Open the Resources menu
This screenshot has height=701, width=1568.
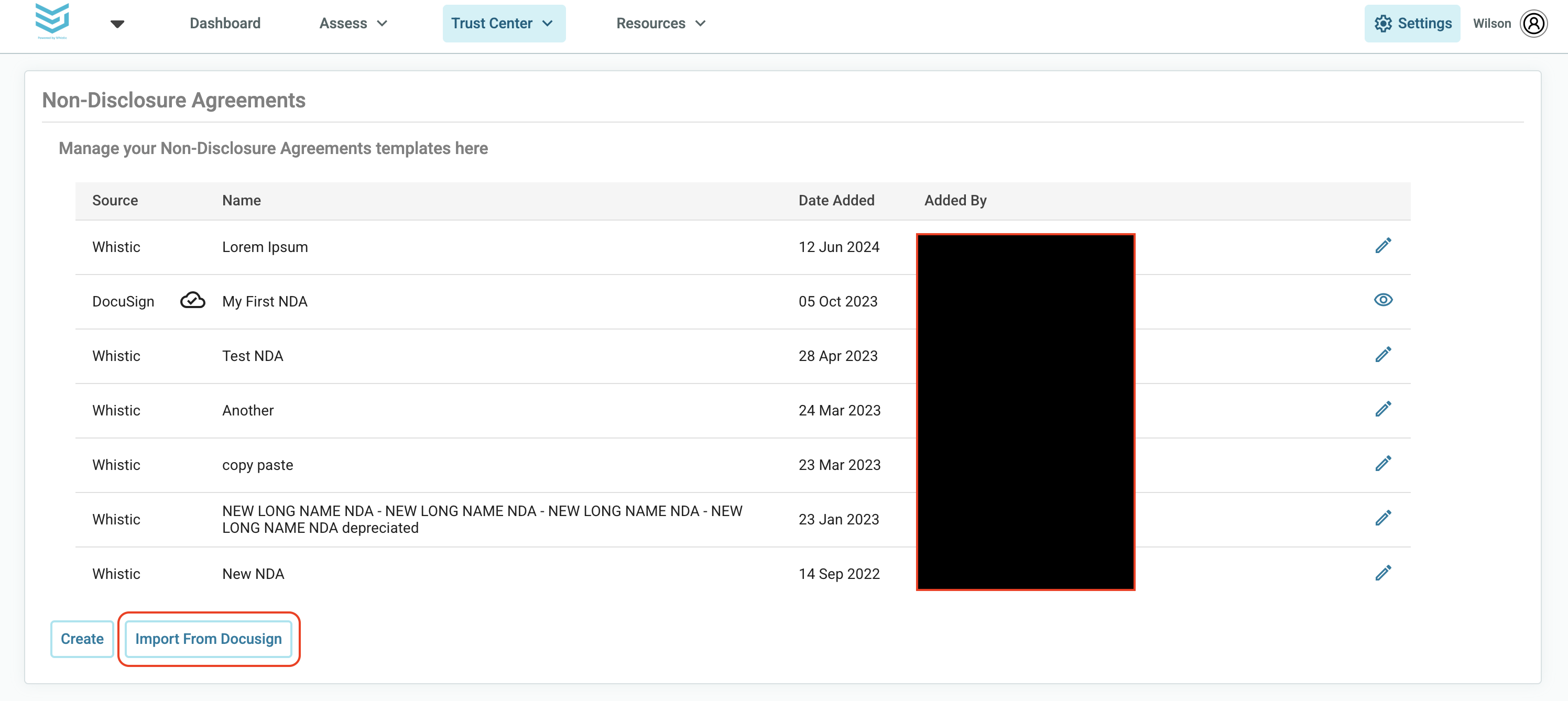click(x=661, y=23)
